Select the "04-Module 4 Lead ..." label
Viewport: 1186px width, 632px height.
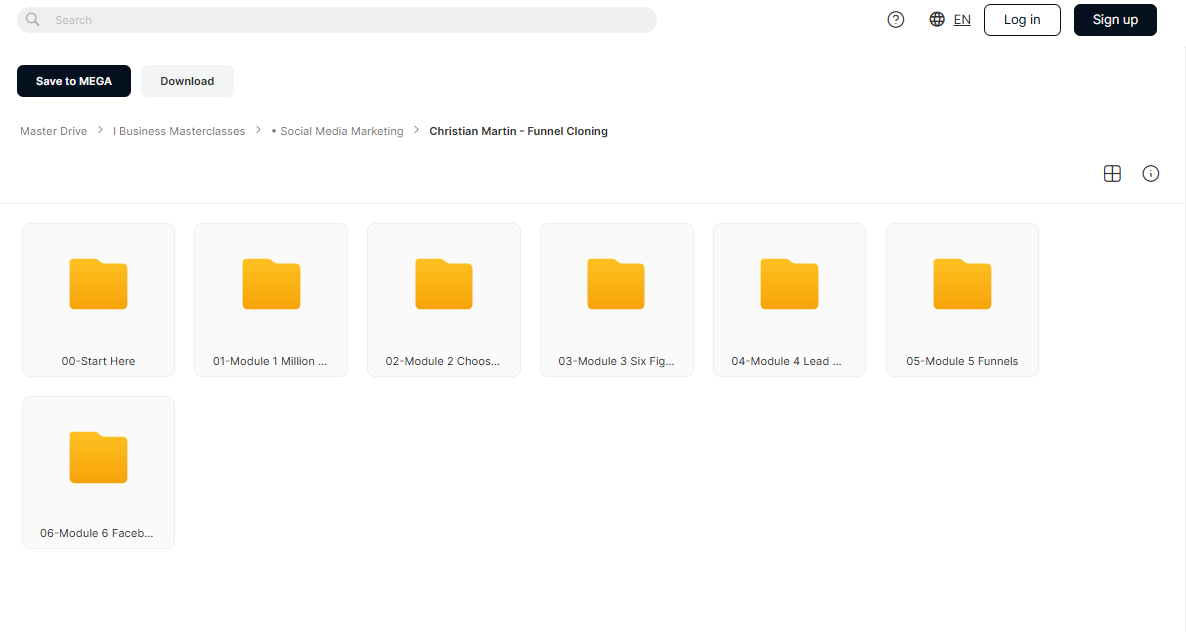point(787,361)
